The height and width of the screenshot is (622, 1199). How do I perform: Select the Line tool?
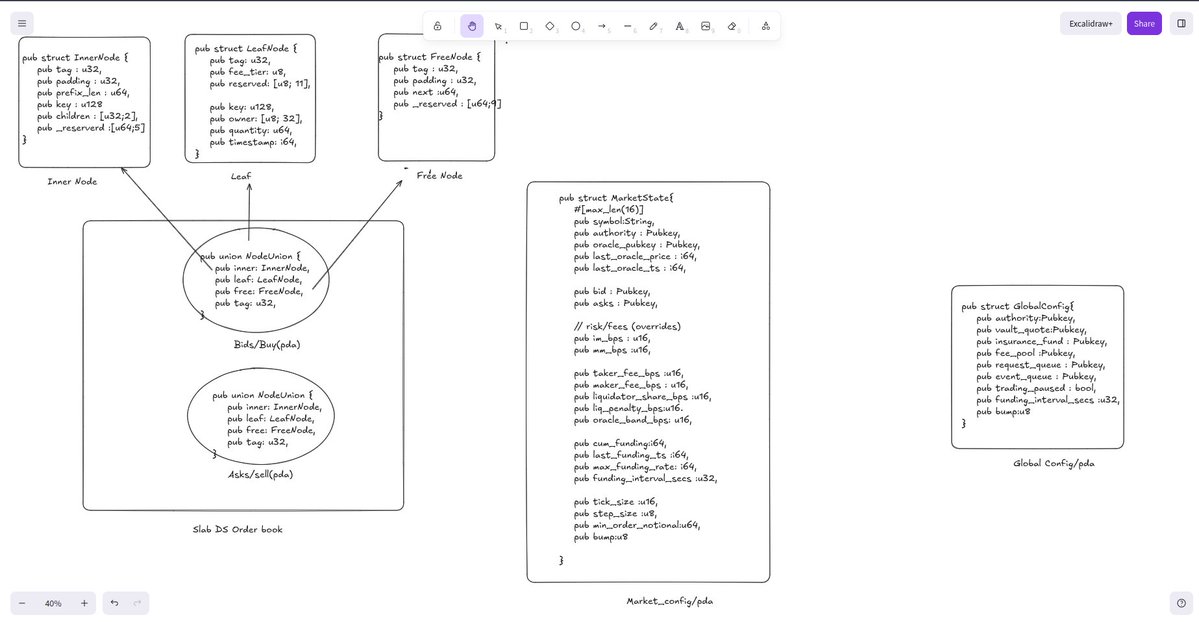(x=628, y=26)
